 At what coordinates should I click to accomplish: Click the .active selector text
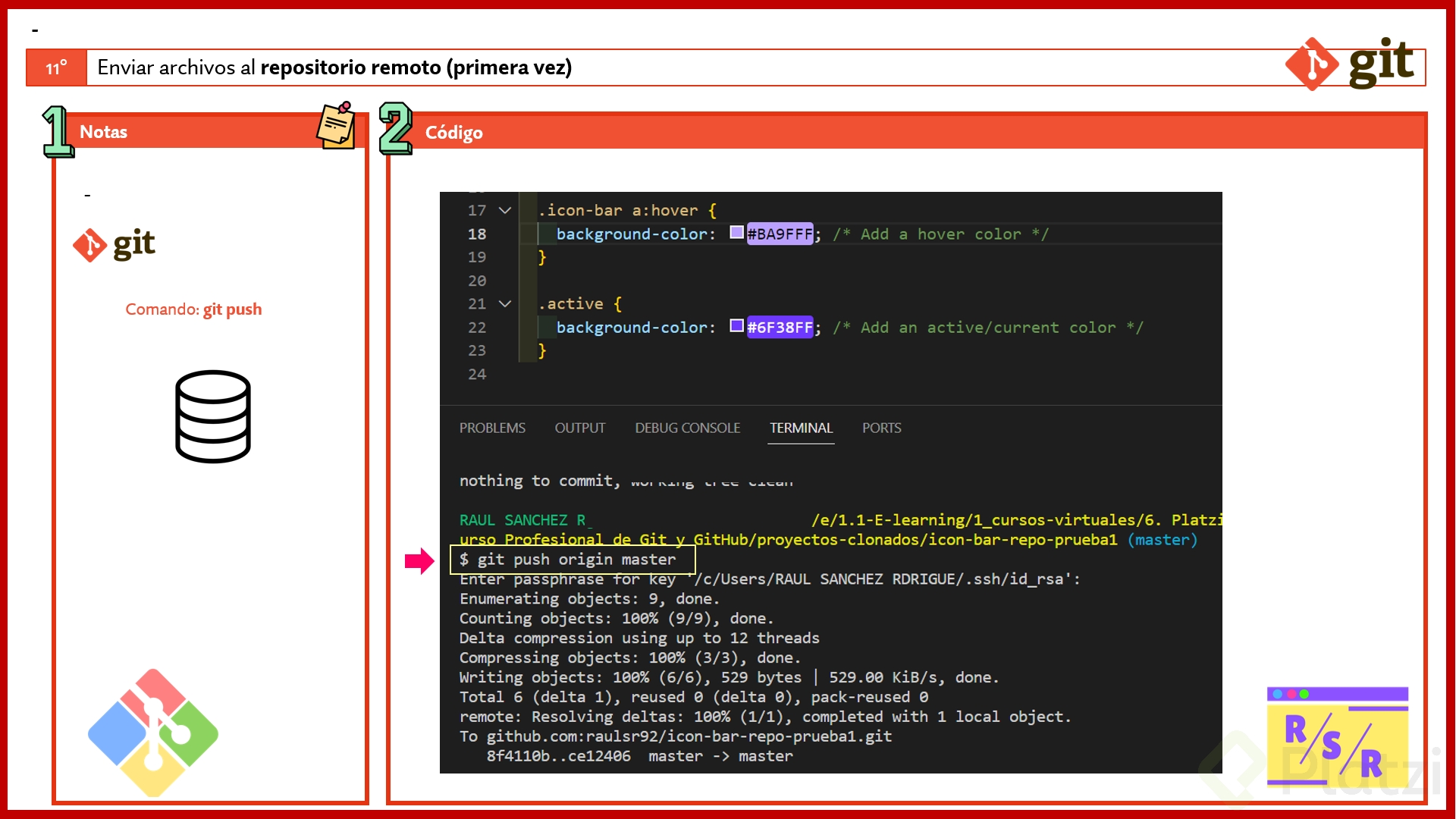click(x=571, y=303)
